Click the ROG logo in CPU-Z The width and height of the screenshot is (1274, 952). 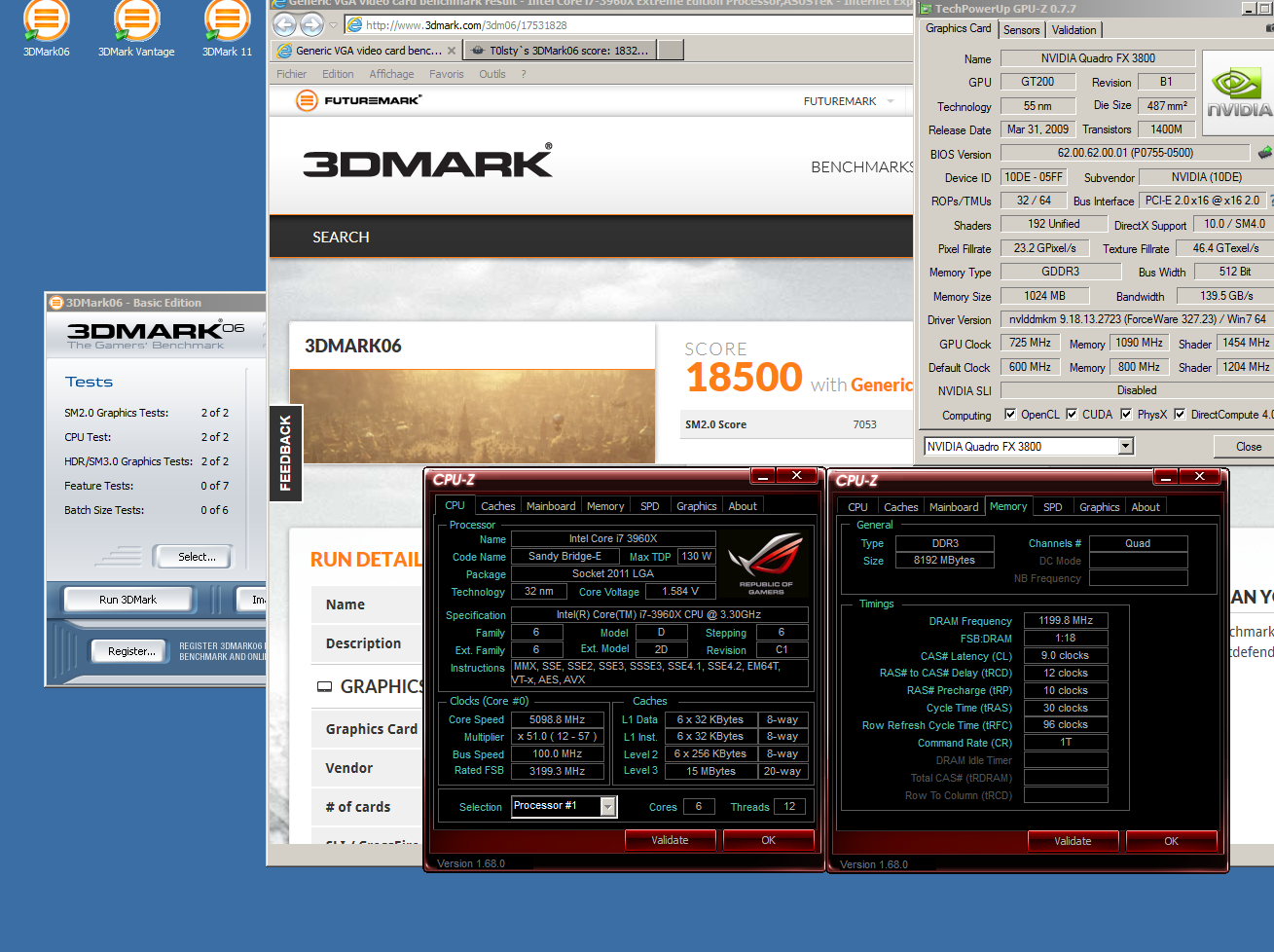coord(766,563)
